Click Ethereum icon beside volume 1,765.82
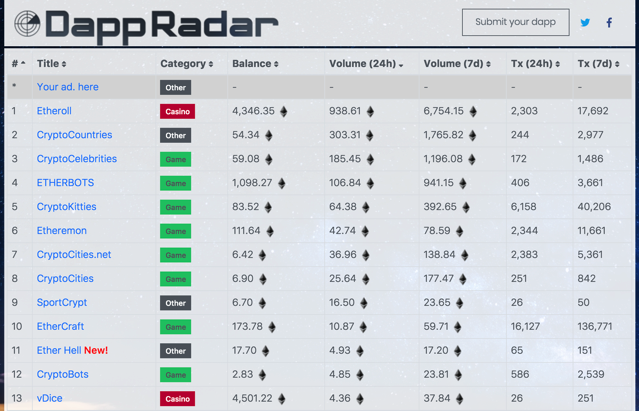 click(x=472, y=136)
